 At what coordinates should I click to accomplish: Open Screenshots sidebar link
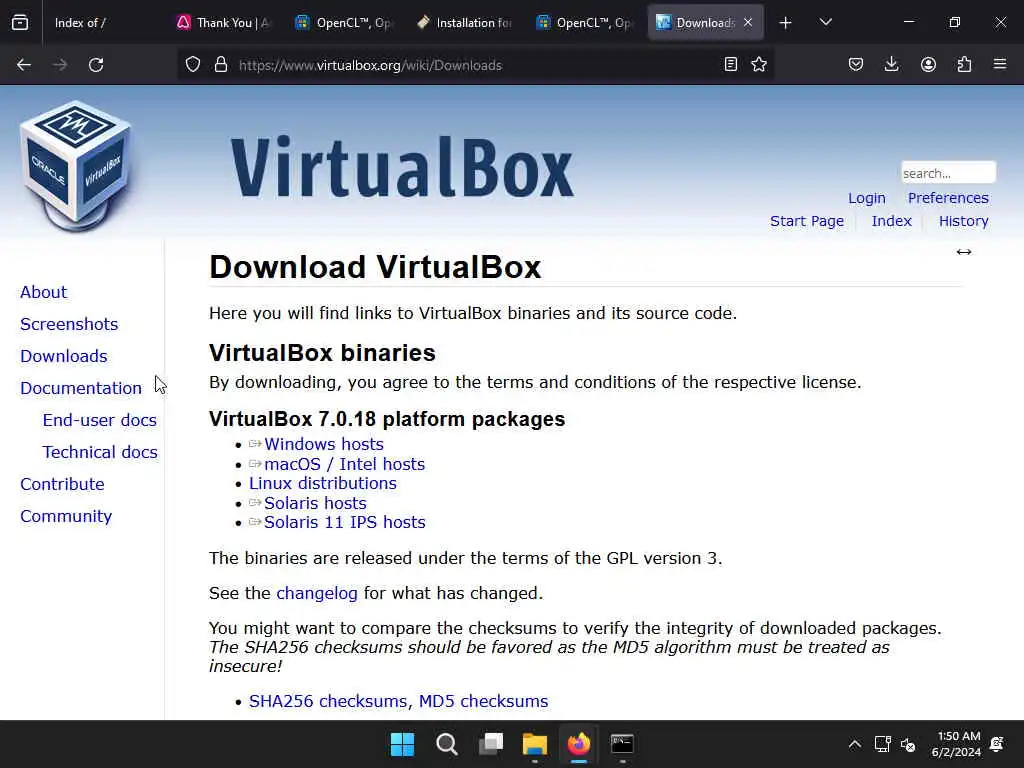point(69,324)
